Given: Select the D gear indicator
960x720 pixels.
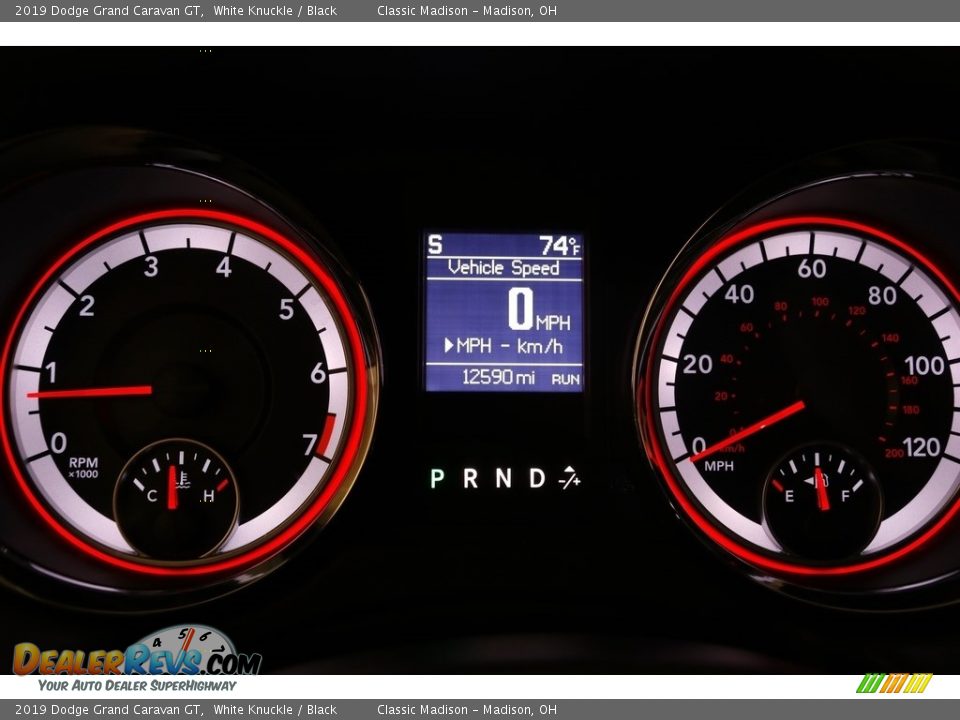Looking at the screenshot, I should pyautogui.click(x=537, y=478).
